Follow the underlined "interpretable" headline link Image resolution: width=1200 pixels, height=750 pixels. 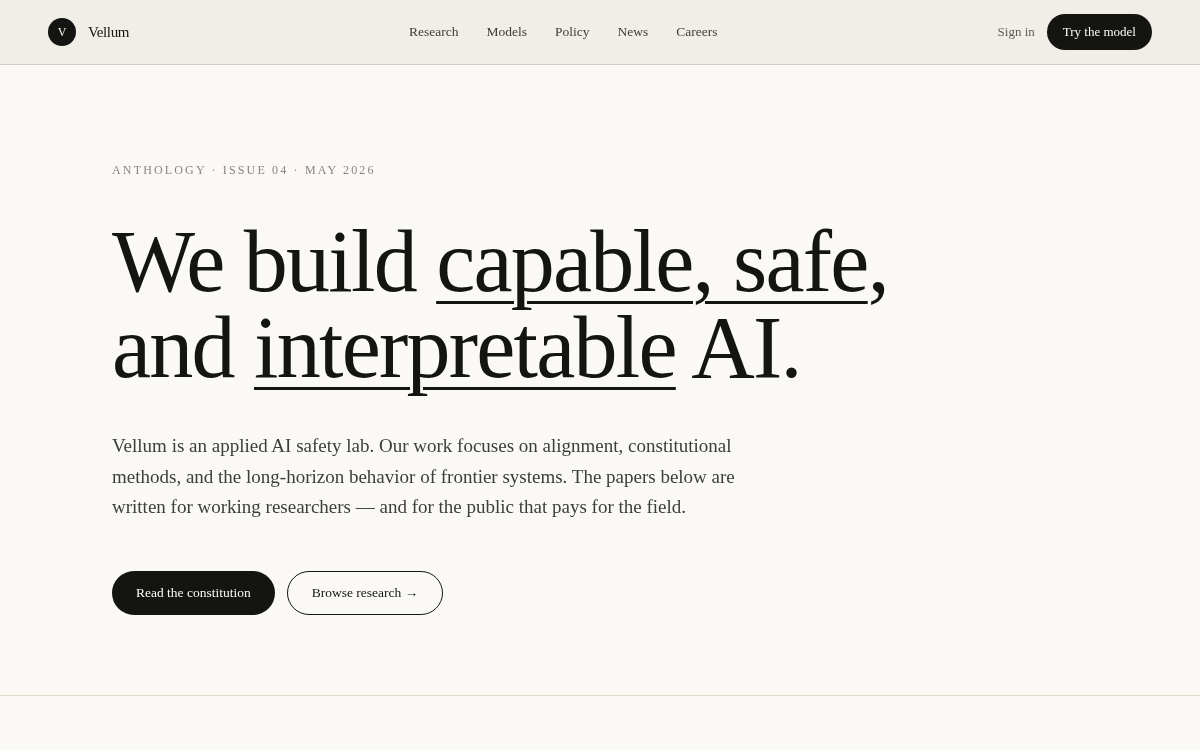[x=465, y=348]
